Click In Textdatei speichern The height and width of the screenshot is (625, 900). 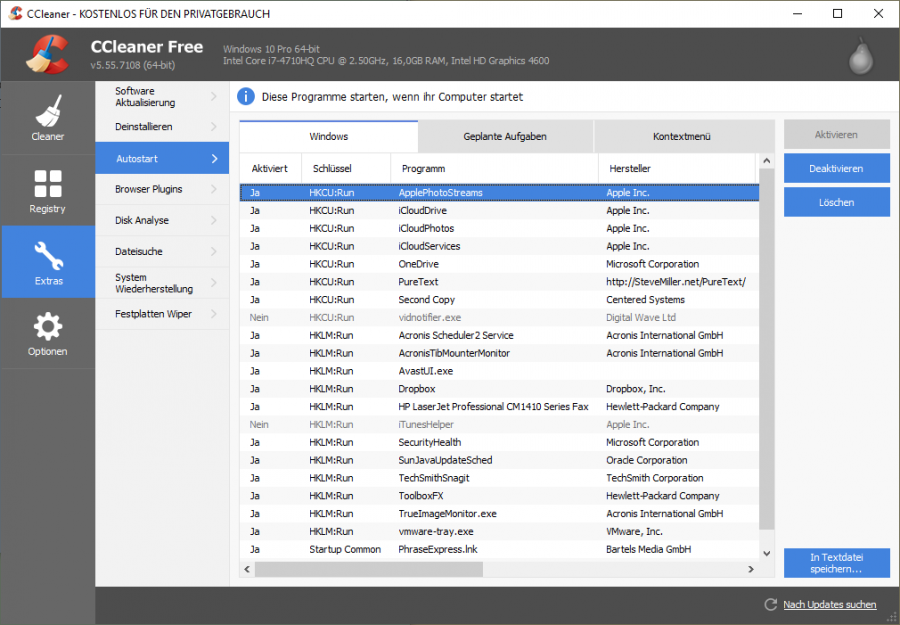pyautogui.click(x=837, y=563)
